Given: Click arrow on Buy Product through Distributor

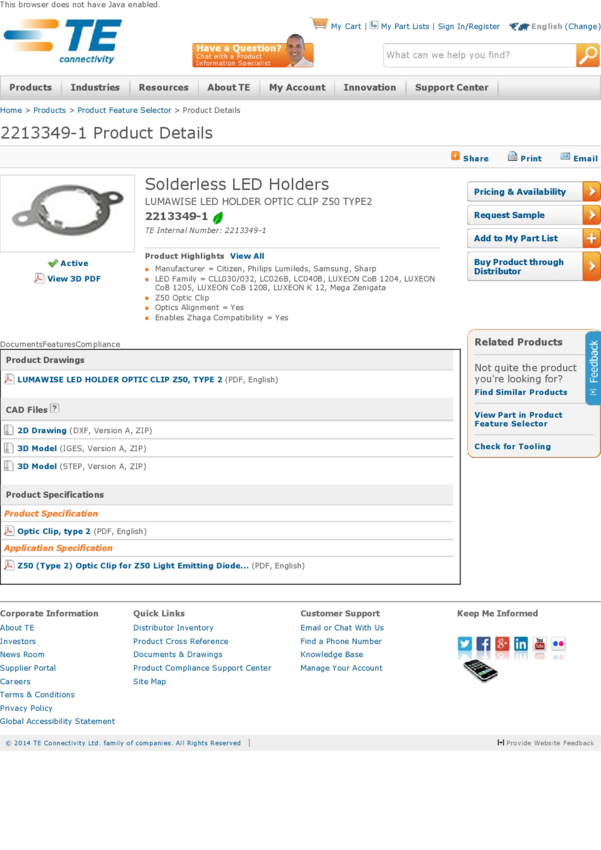Looking at the screenshot, I should [x=591, y=266].
